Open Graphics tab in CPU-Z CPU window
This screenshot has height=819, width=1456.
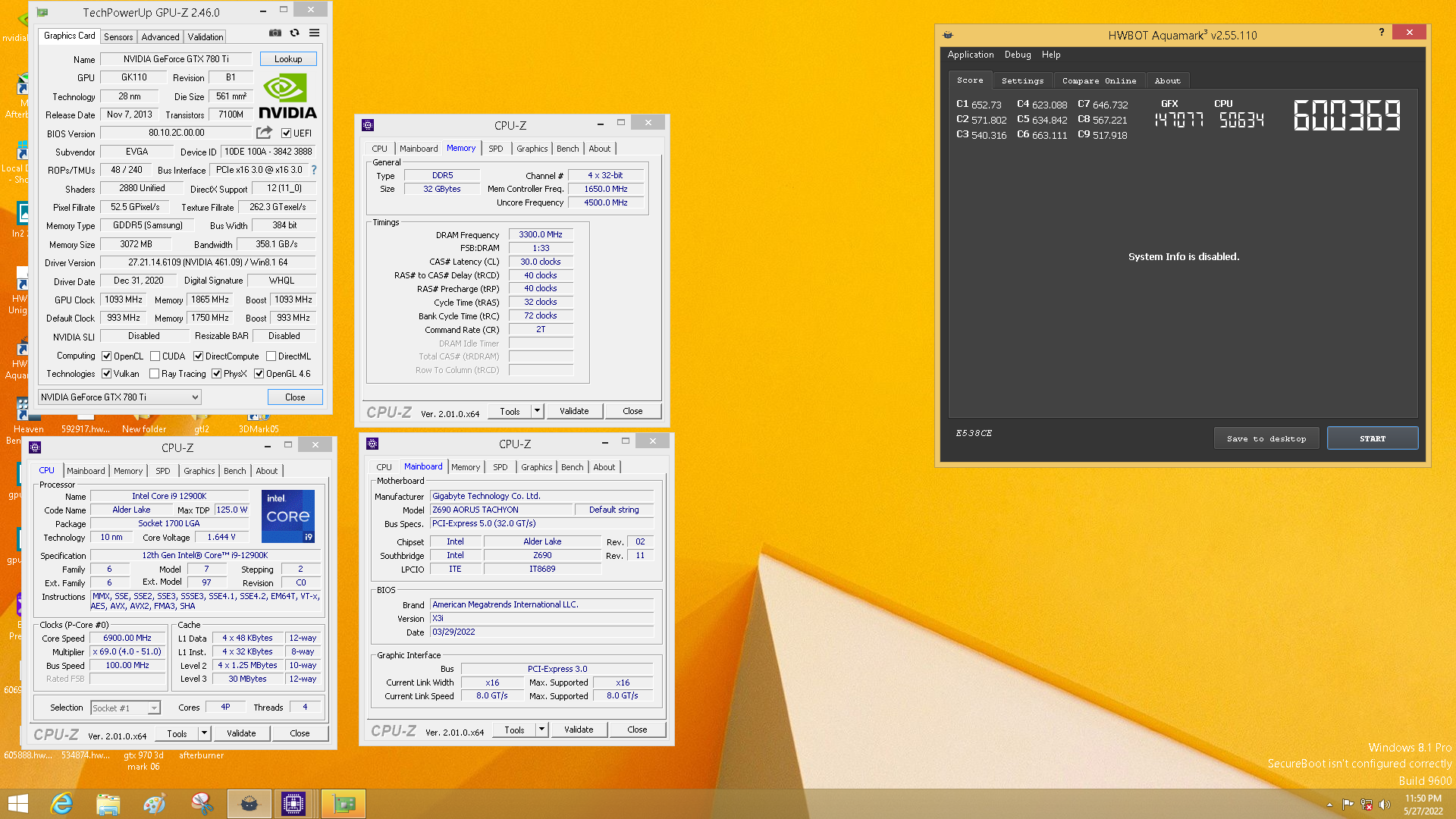(x=199, y=471)
